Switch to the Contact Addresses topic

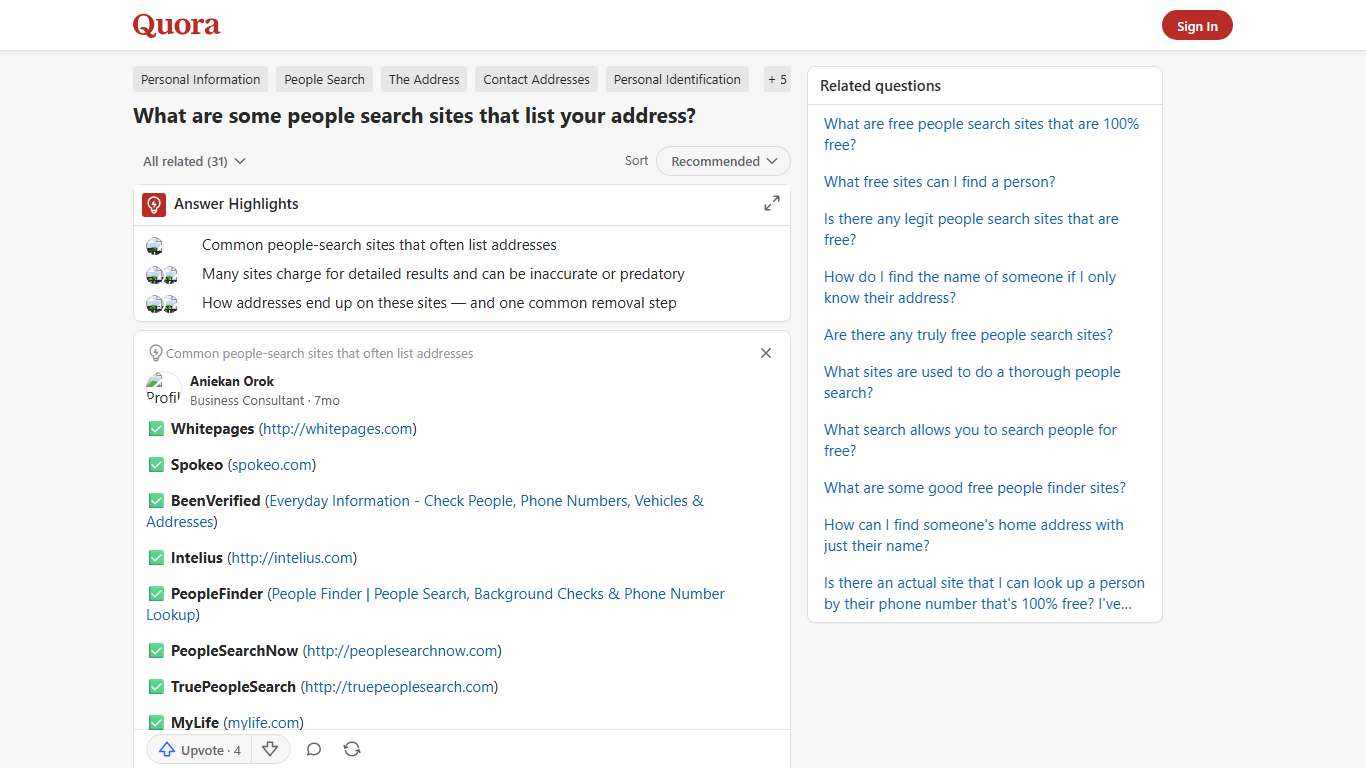[536, 79]
